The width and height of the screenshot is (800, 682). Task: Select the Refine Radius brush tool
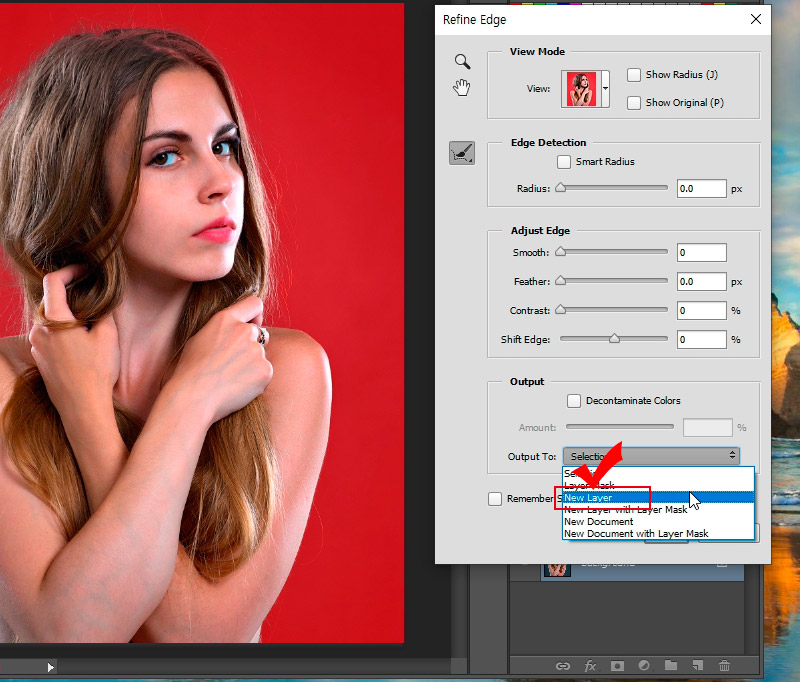coord(462,153)
